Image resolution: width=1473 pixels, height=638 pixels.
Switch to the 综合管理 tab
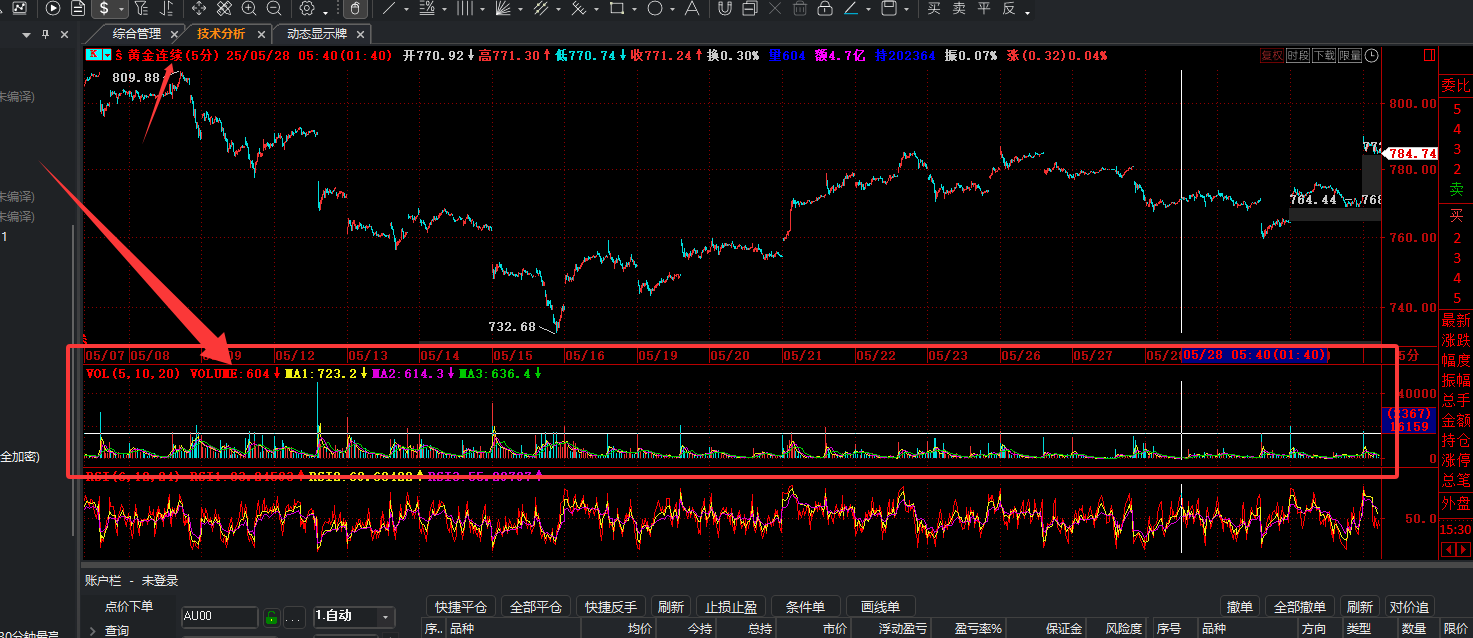pyautogui.click(x=136, y=34)
